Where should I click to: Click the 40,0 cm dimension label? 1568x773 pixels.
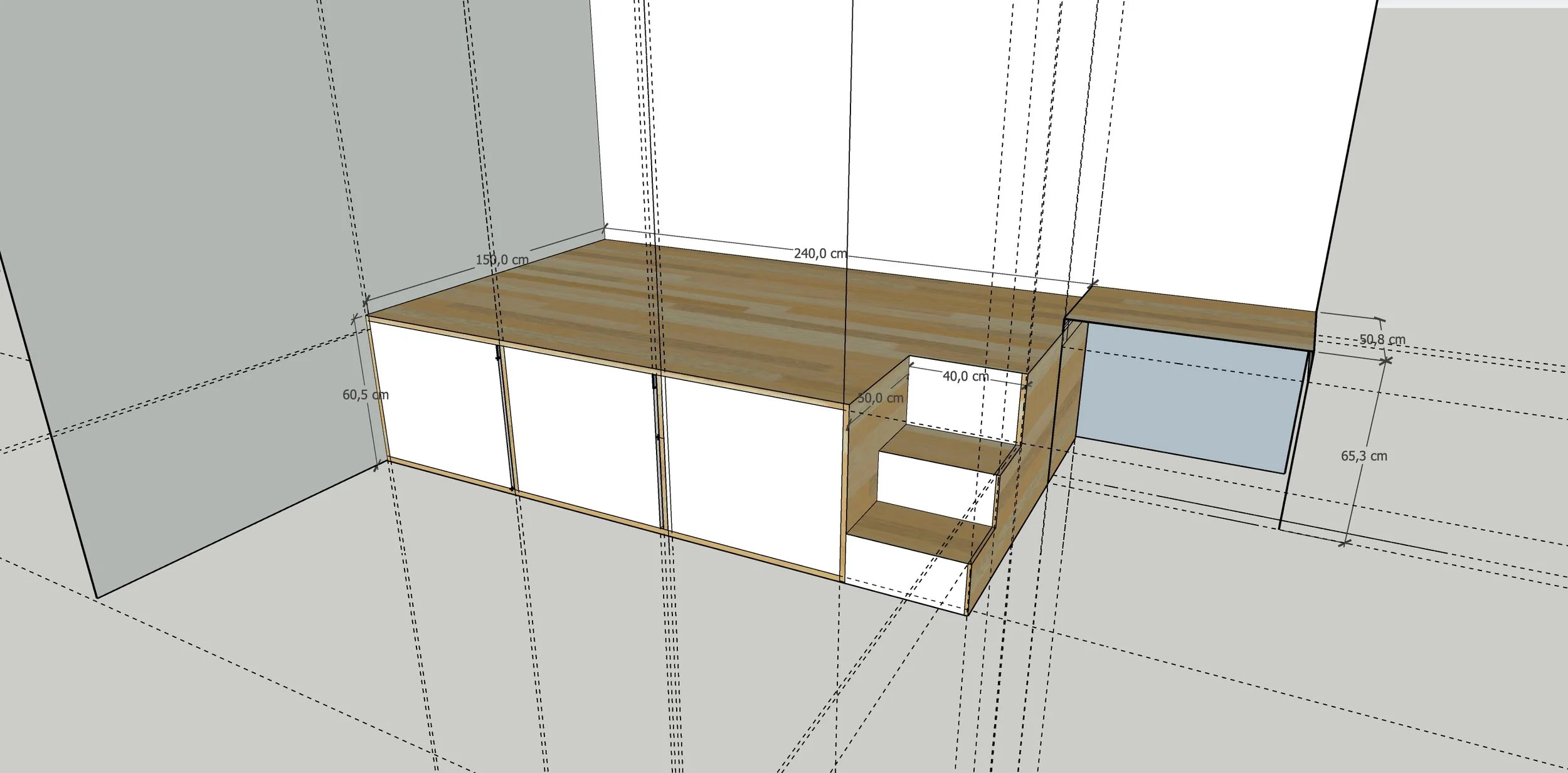965,376
